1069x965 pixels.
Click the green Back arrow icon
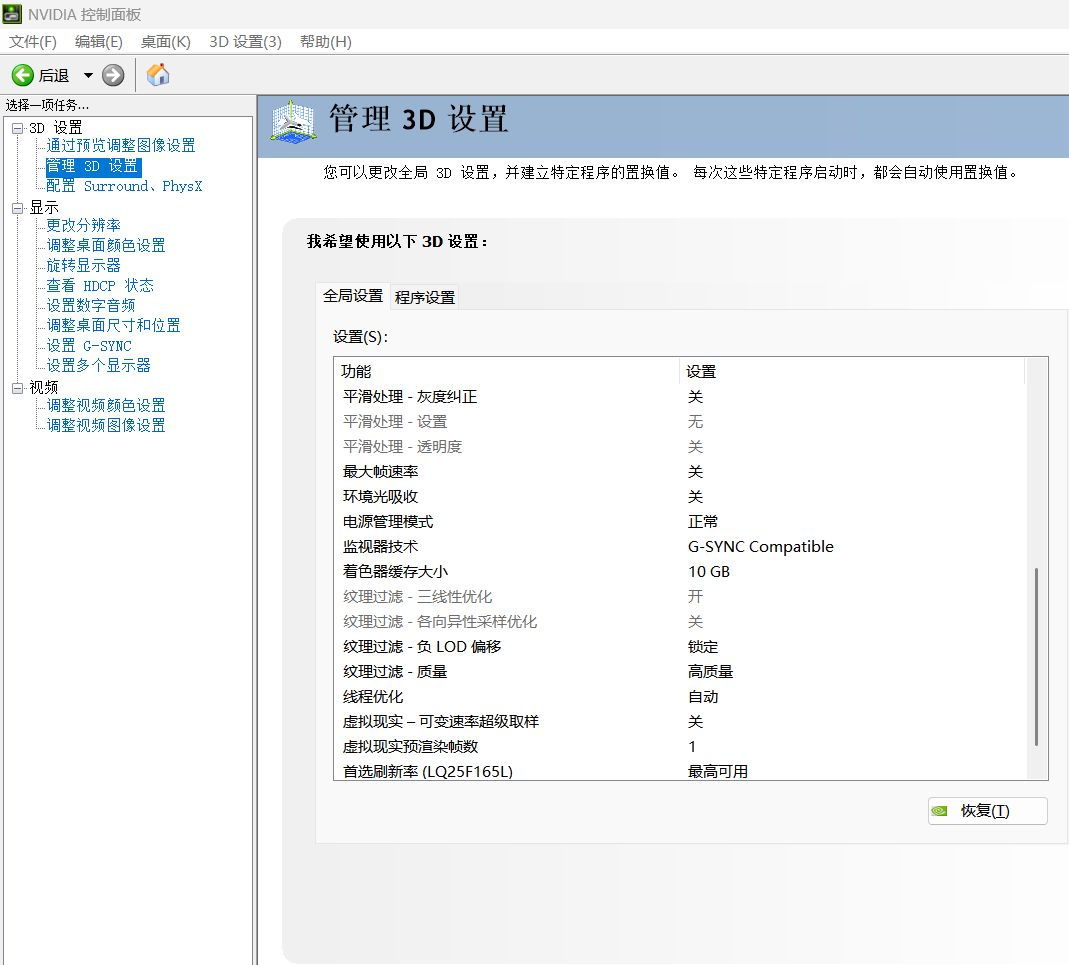pos(22,75)
